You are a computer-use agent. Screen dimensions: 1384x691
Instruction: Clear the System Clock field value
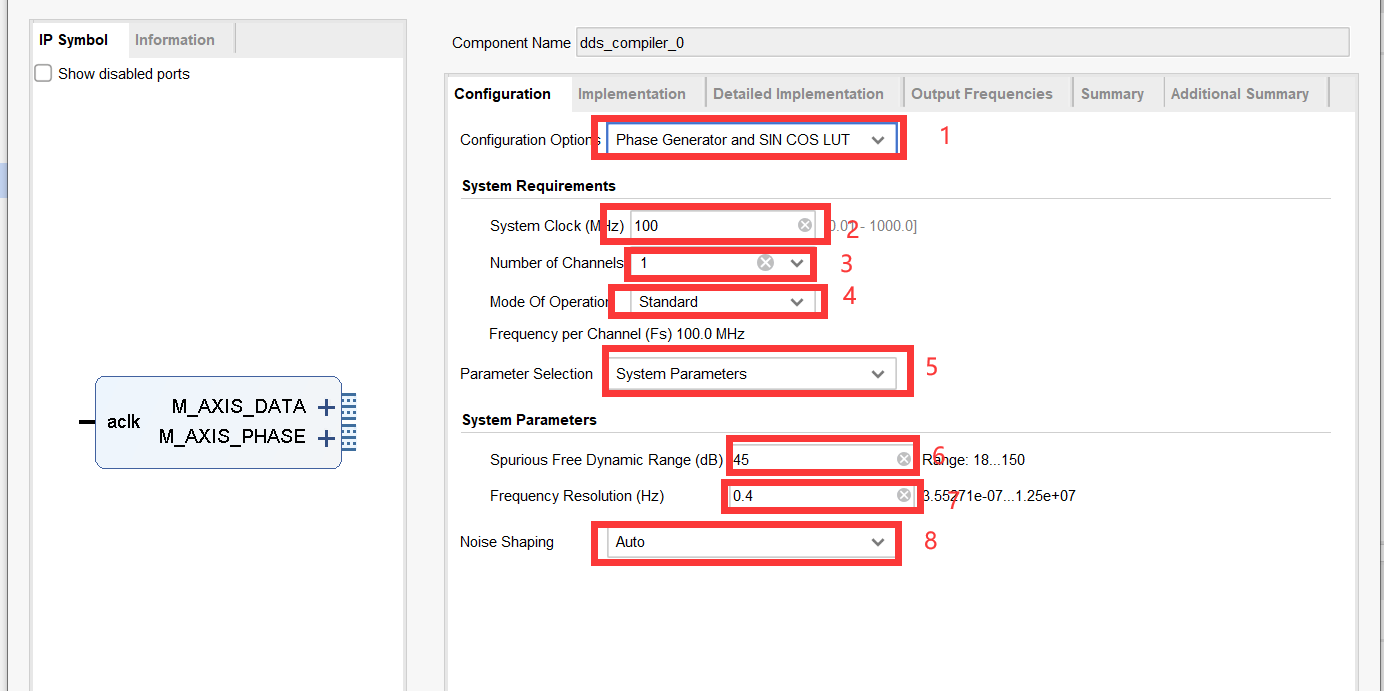point(805,225)
